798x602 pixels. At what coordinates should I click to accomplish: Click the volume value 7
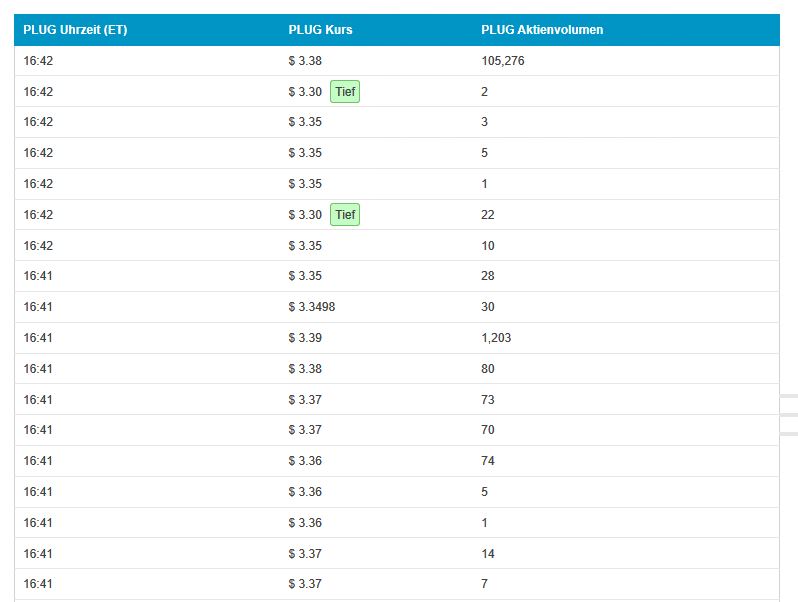pos(484,583)
